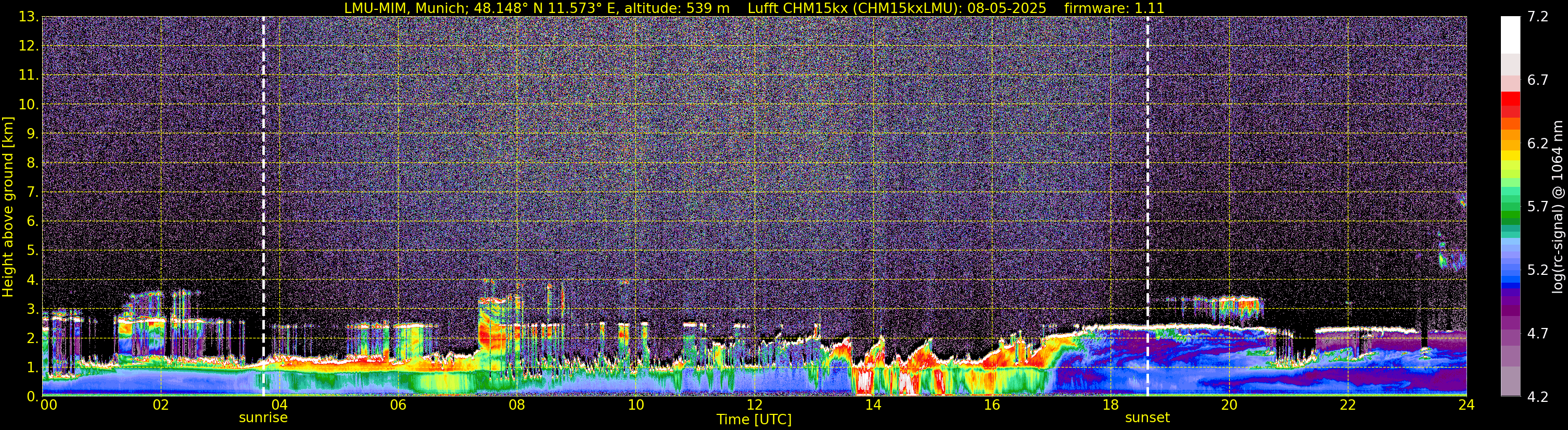Click the time tick label '24'
The image size is (1568, 430).
point(1467,405)
